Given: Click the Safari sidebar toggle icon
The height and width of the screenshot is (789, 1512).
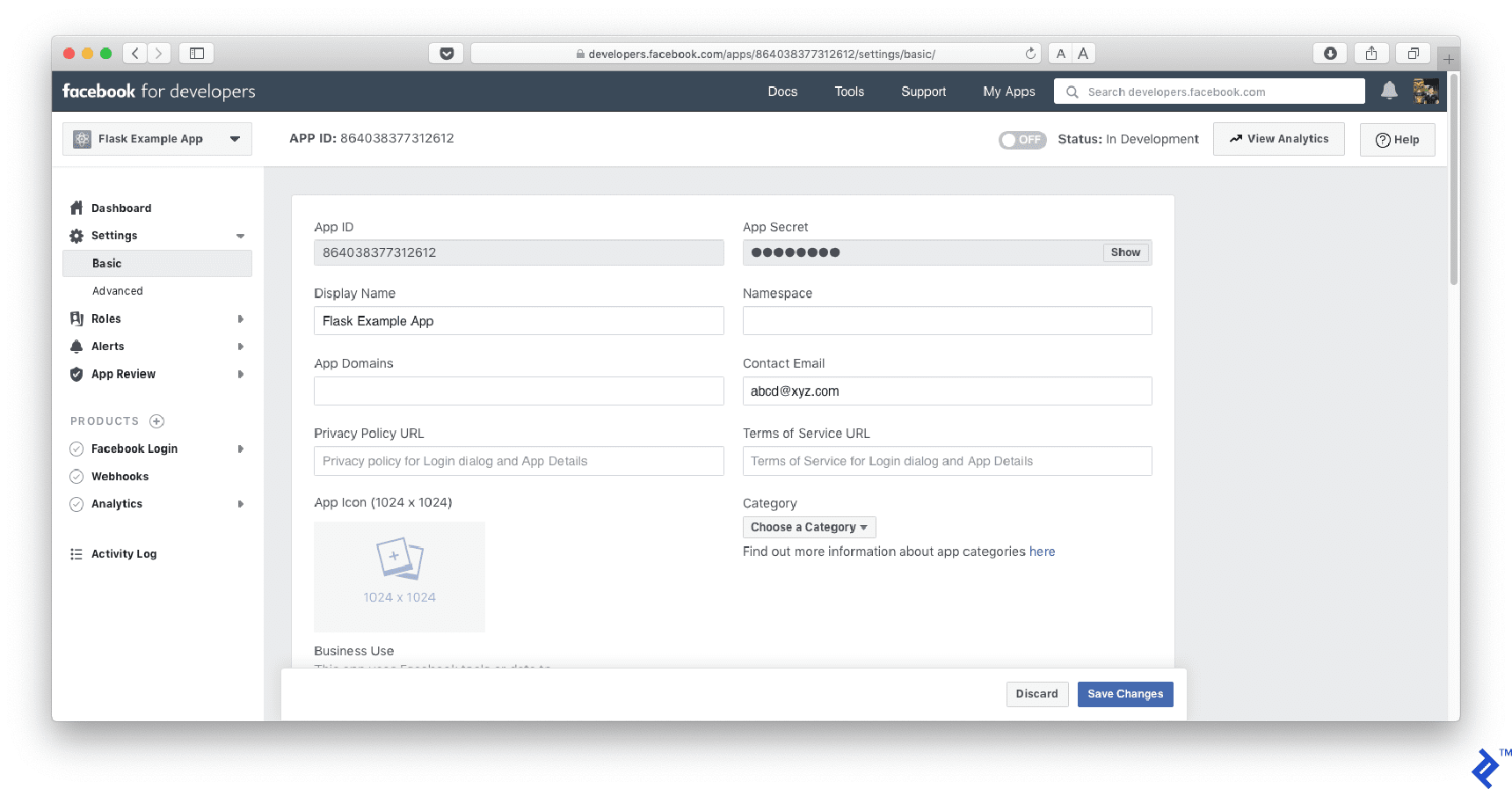Looking at the screenshot, I should 197,54.
